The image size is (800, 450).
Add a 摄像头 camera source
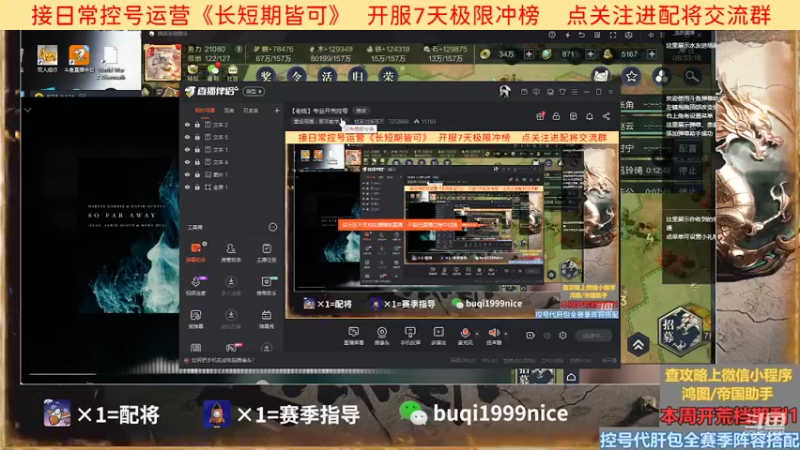[x=382, y=336]
